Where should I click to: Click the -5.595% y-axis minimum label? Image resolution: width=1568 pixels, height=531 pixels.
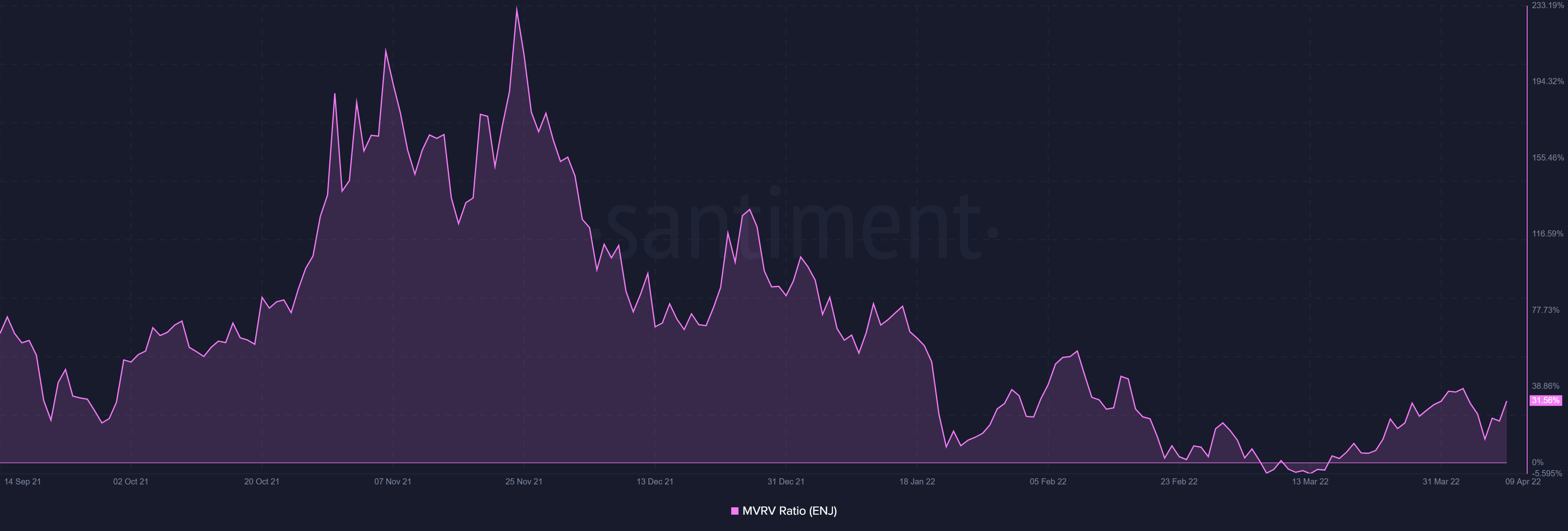pyautogui.click(x=1547, y=473)
